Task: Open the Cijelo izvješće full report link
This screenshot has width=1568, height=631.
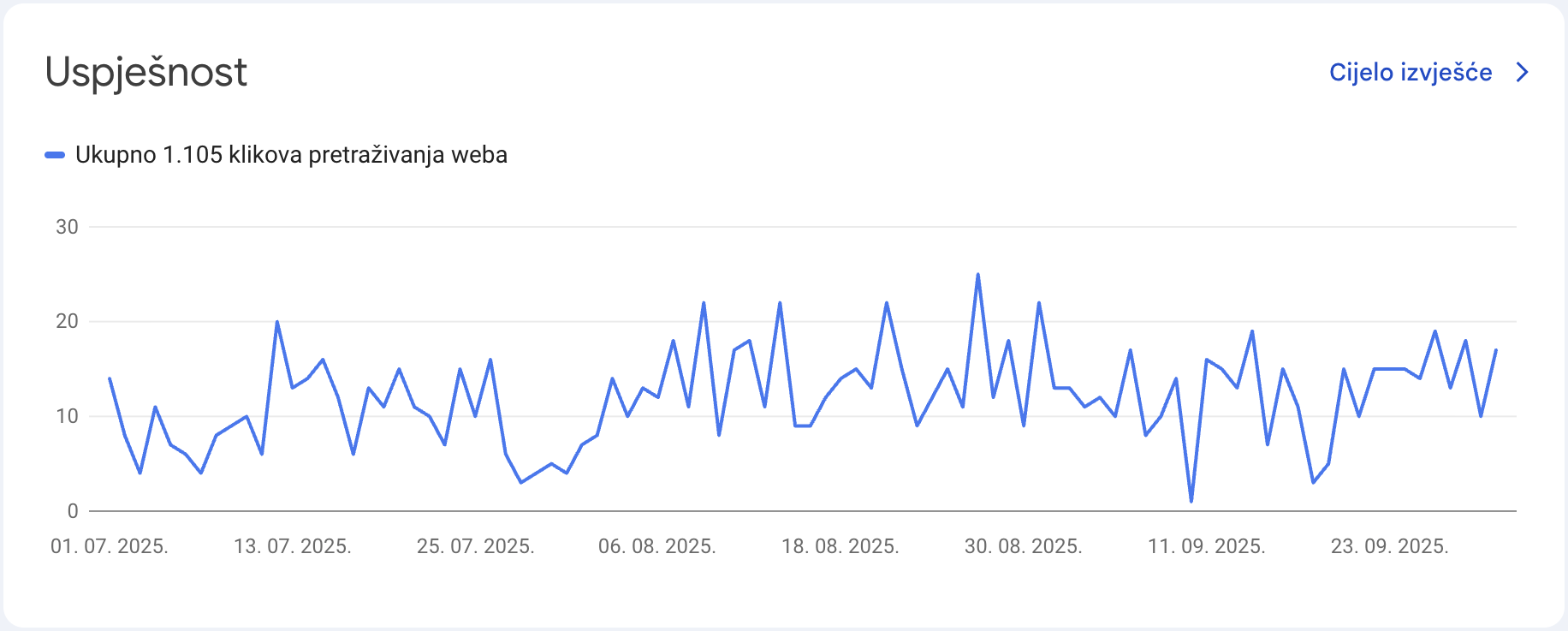Action: tap(1410, 73)
